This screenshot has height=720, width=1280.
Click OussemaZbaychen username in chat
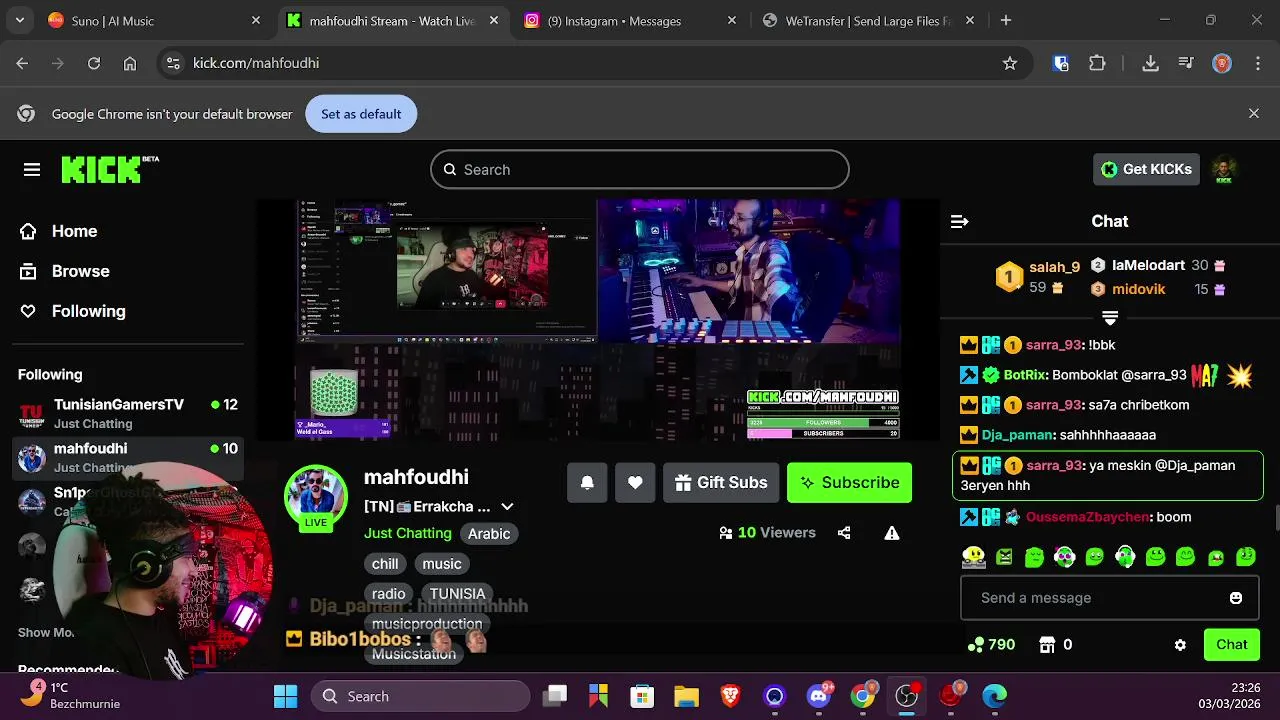click(1089, 517)
